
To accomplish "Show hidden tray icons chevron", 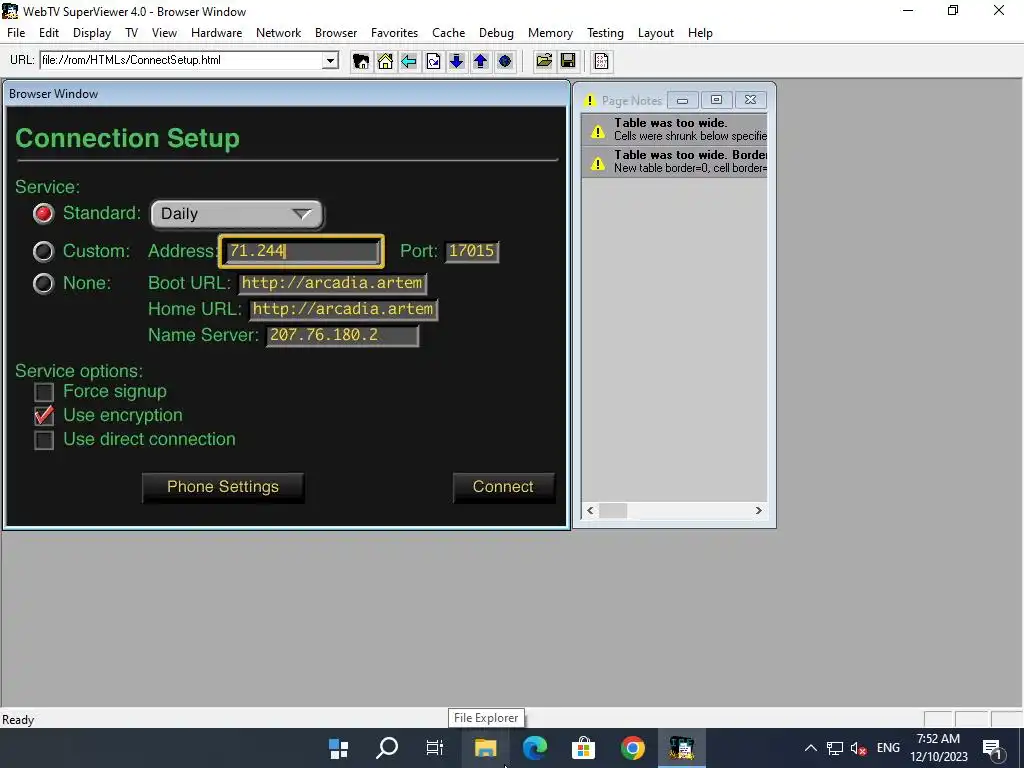I will [x=810, y=748].
